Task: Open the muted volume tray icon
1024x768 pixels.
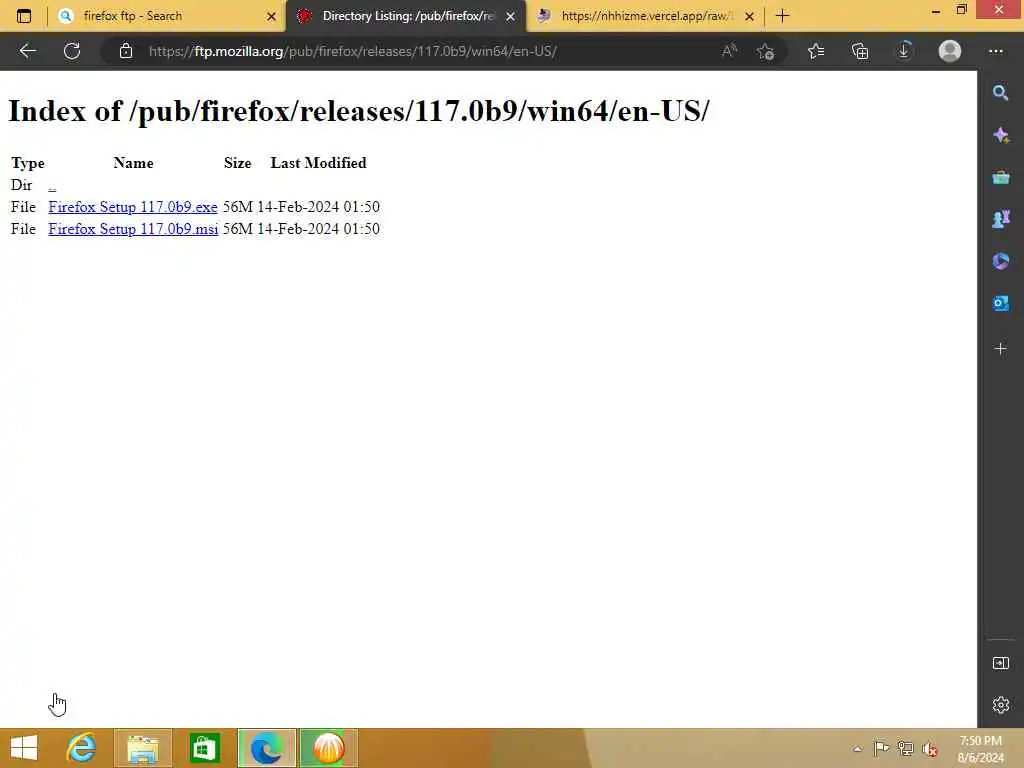Action: pyautogui.click(x=930, y=749)
